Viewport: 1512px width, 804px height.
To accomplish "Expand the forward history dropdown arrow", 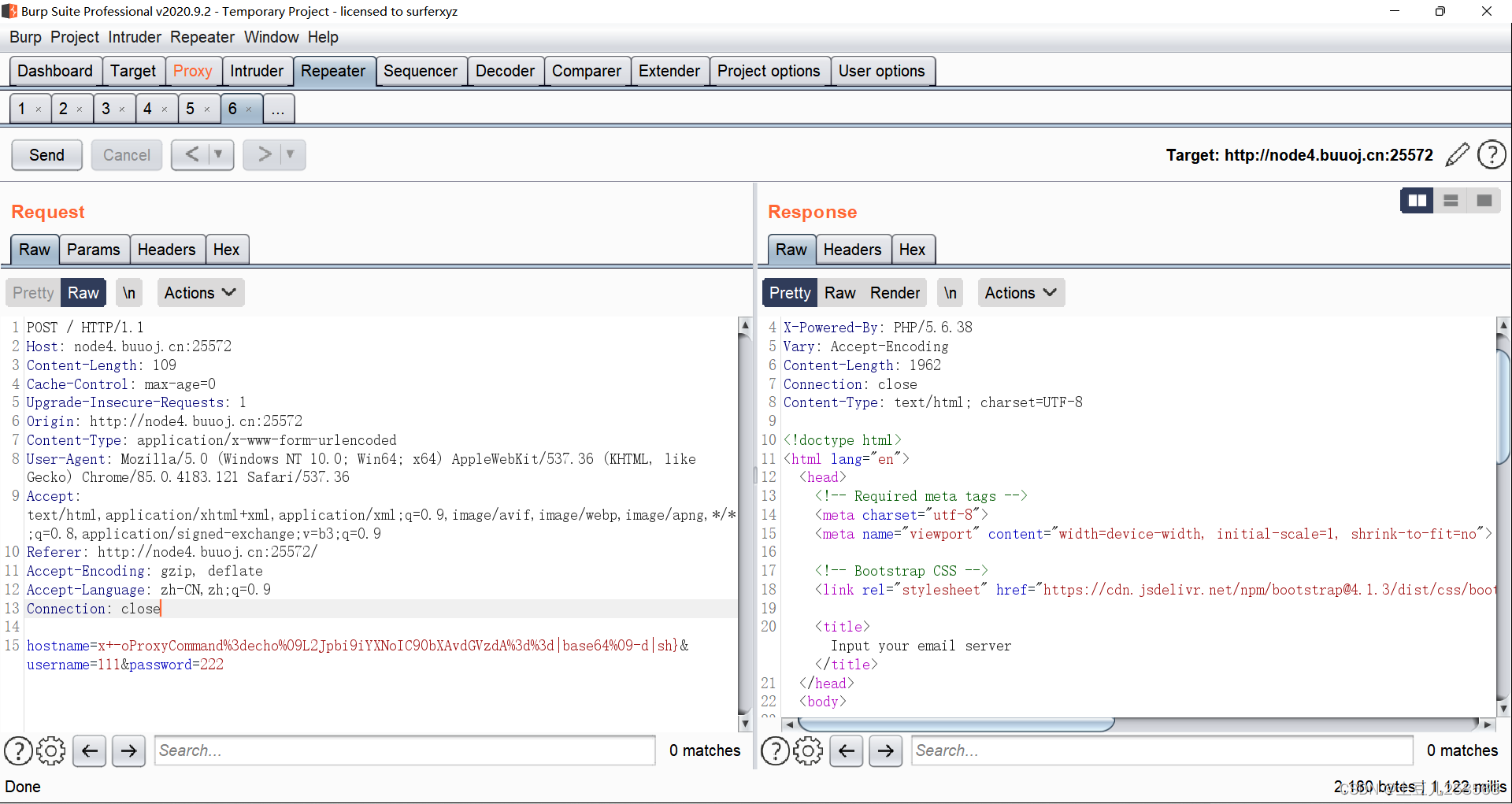I will coord(291,154).
